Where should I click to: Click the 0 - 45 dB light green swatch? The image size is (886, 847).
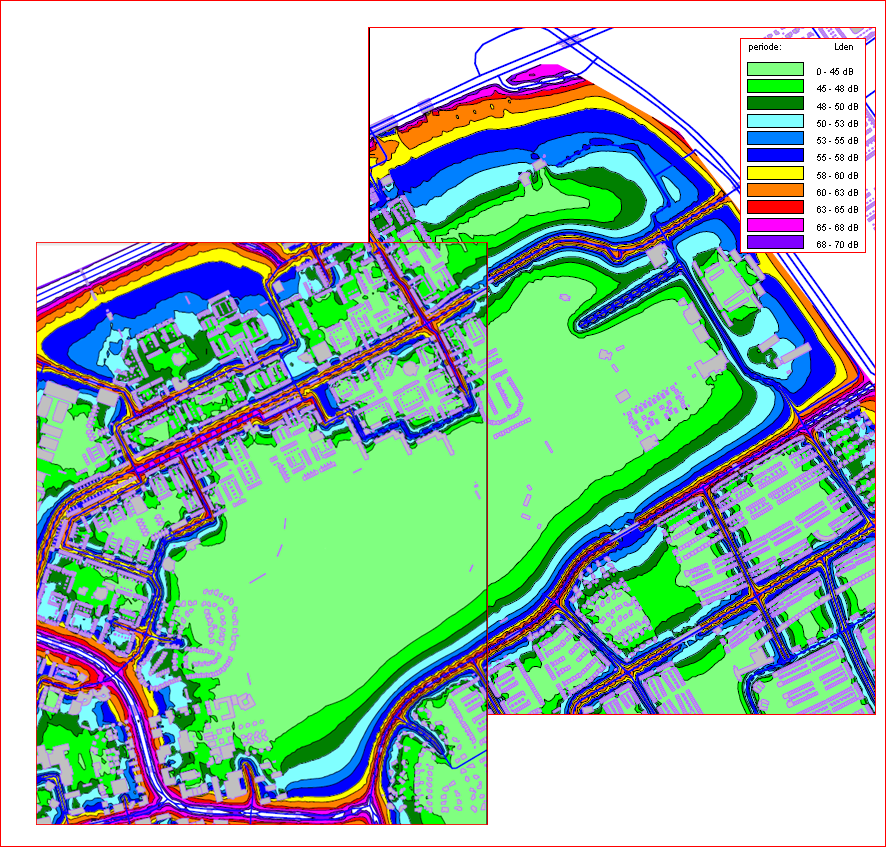tap(775, 69)
